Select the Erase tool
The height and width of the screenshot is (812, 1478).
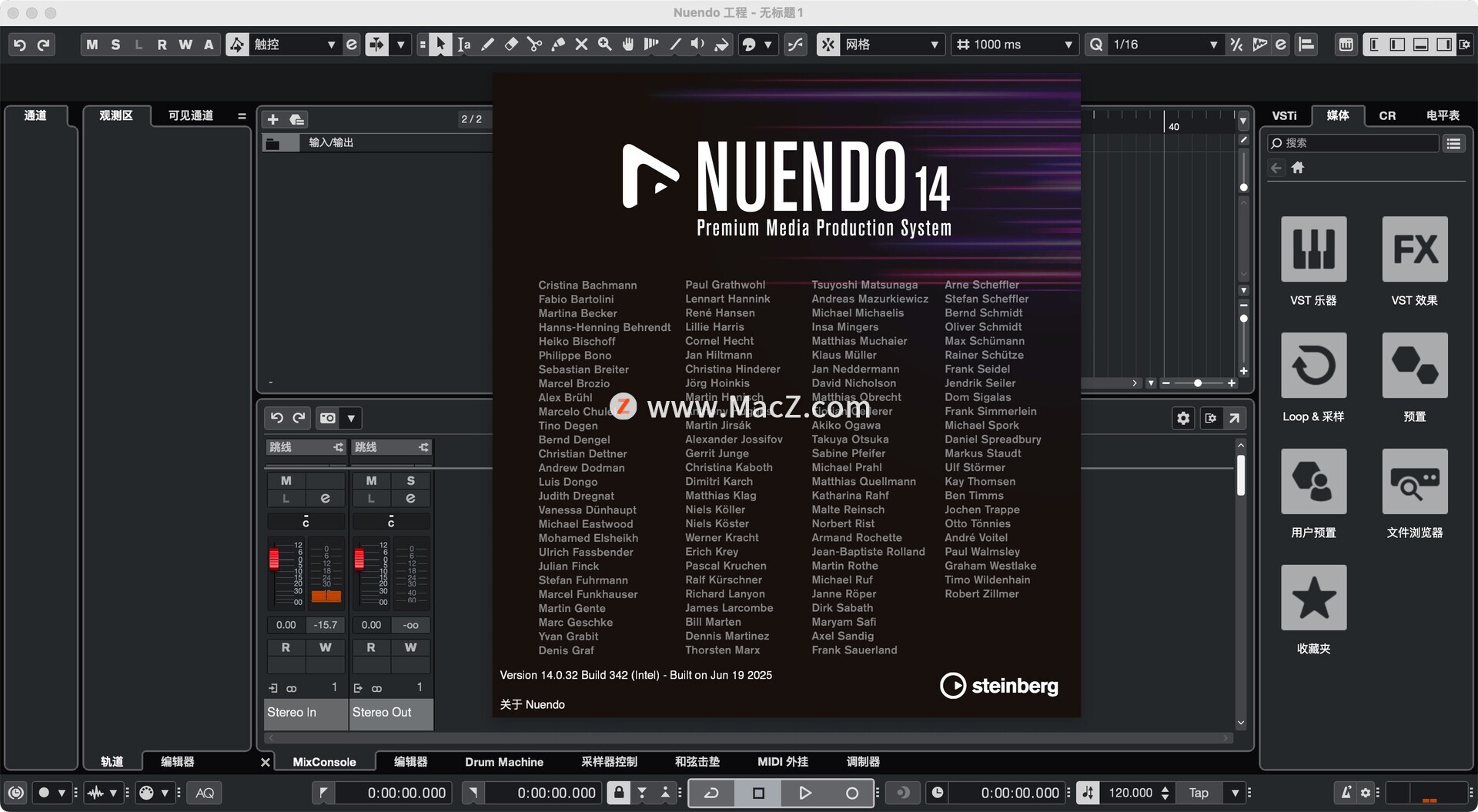[x=511, y=45]
